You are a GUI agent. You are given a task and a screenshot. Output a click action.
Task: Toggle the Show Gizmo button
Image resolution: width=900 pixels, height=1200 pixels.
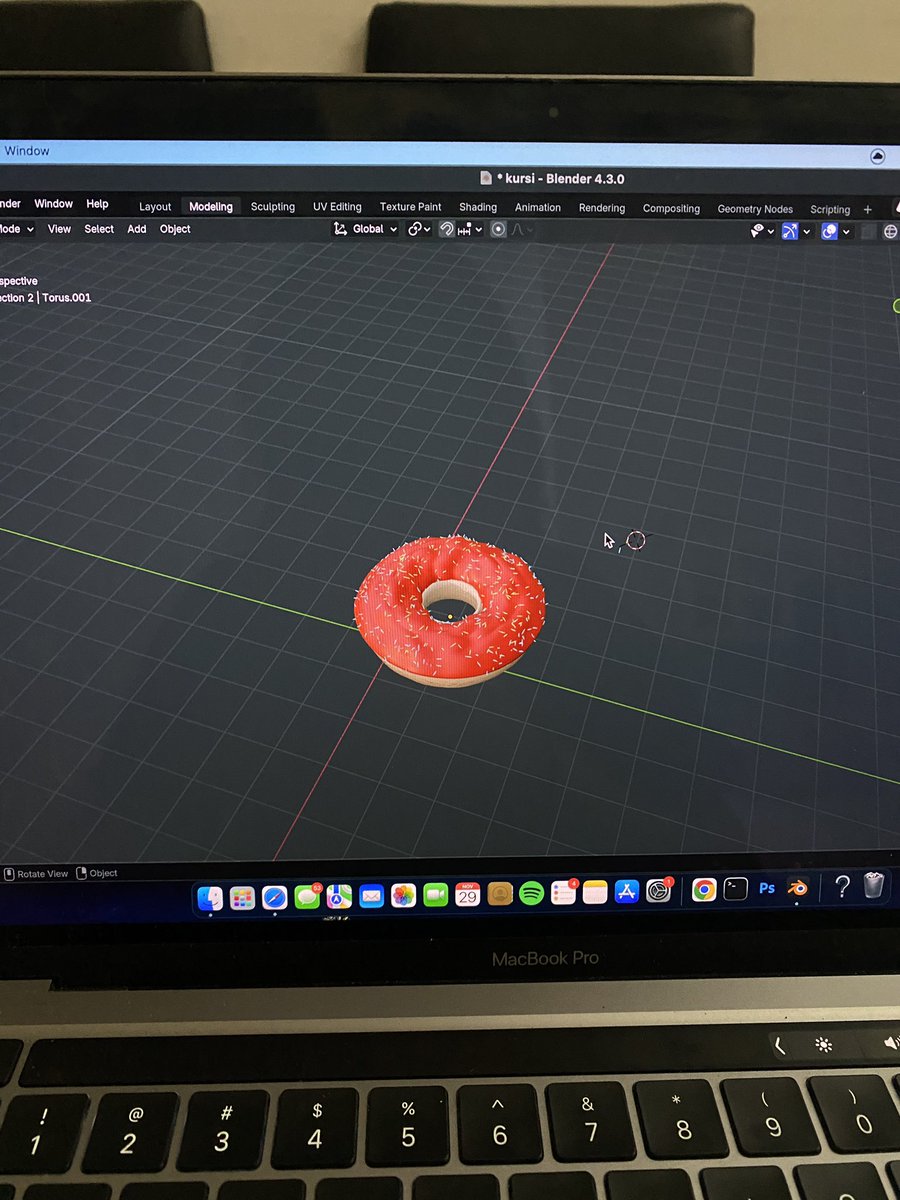(790, 231)
